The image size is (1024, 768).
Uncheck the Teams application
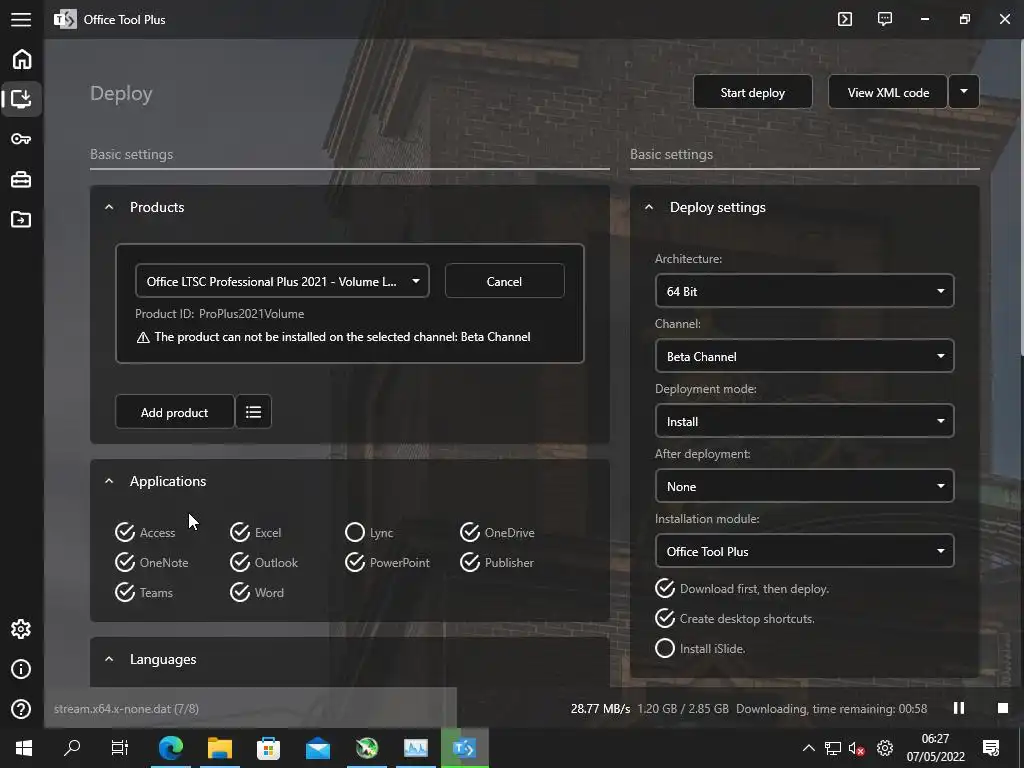144,592
